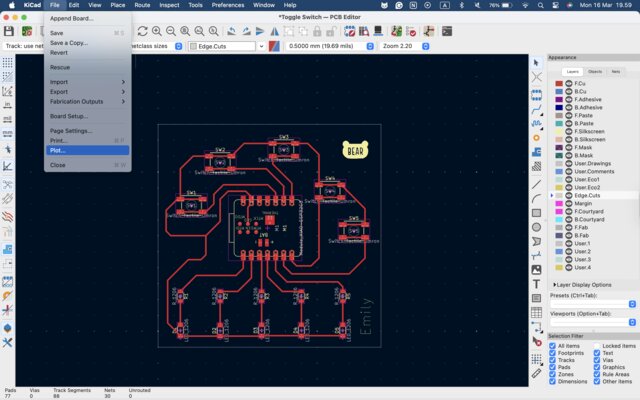Open the Inspect menu
Viewport: 640px width, 400px height.
click(169, 5)
